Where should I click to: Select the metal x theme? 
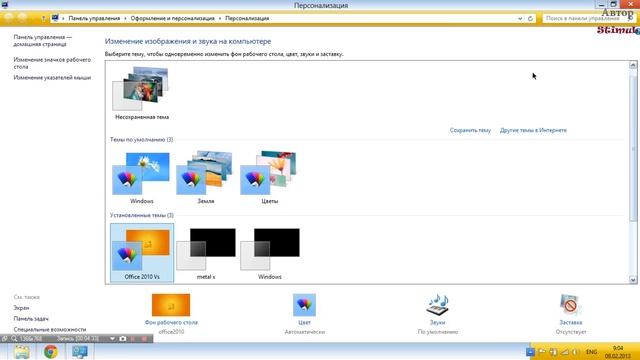click(206, 253)
